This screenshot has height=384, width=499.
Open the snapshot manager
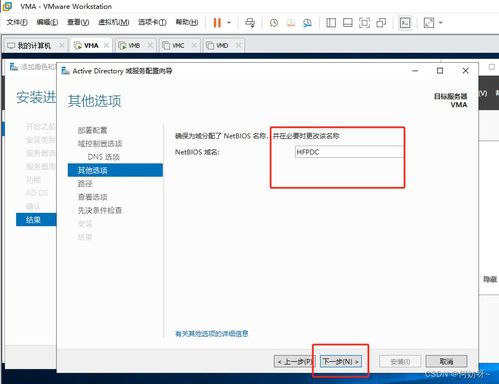point(307,23)
